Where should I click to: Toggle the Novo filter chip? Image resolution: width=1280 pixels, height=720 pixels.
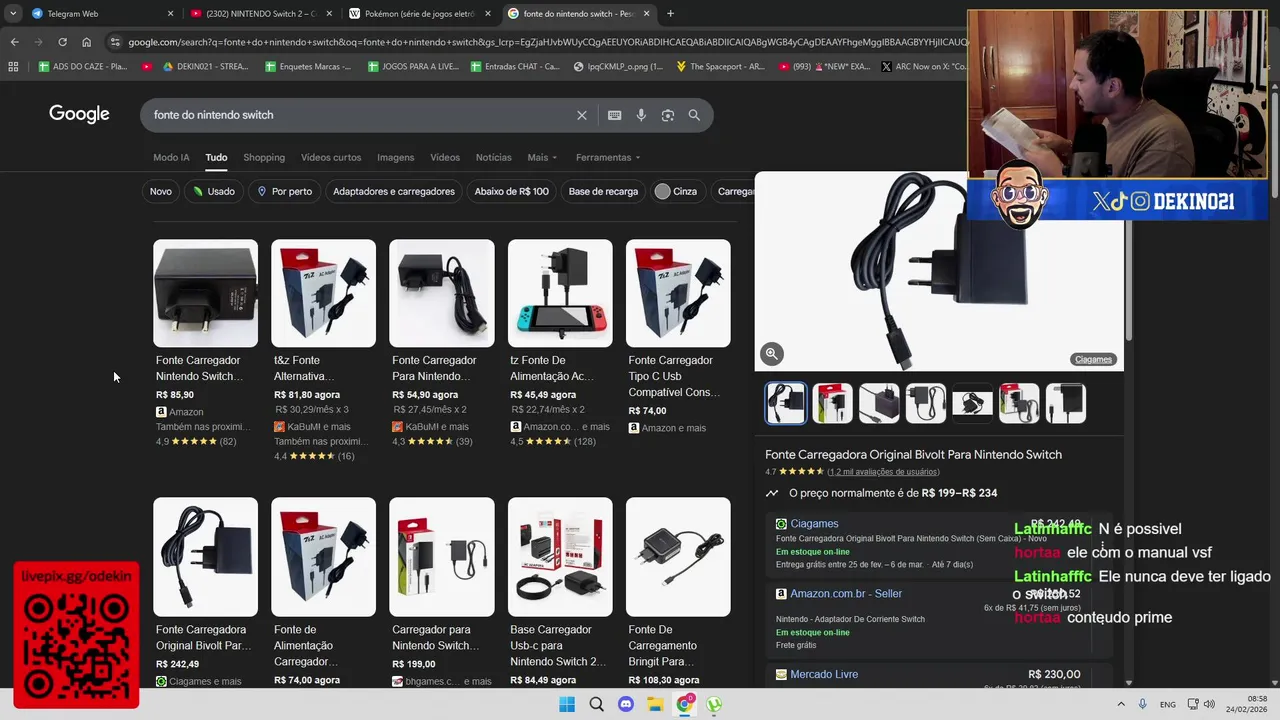161,191
